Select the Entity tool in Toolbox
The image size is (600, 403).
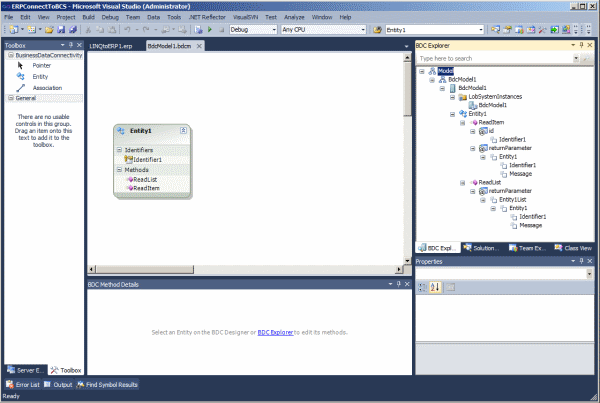click(40, 77)
